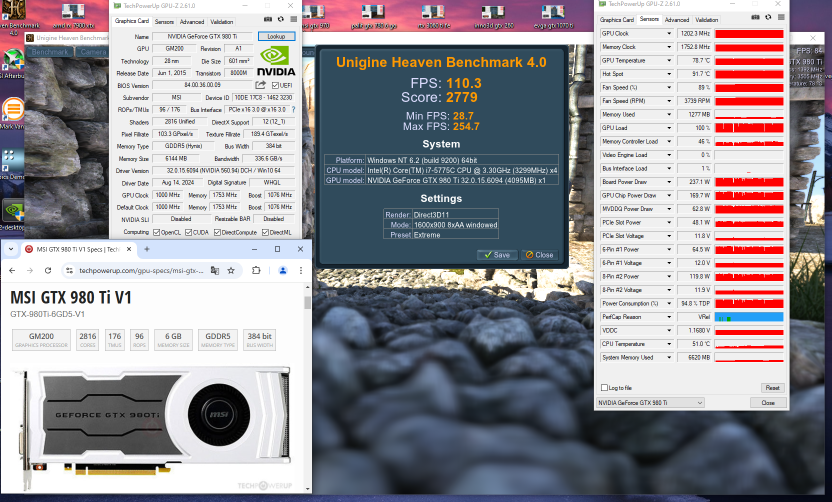Switch to the Advanced tab in left GPU-Z
832x502 pixels.
192,21
